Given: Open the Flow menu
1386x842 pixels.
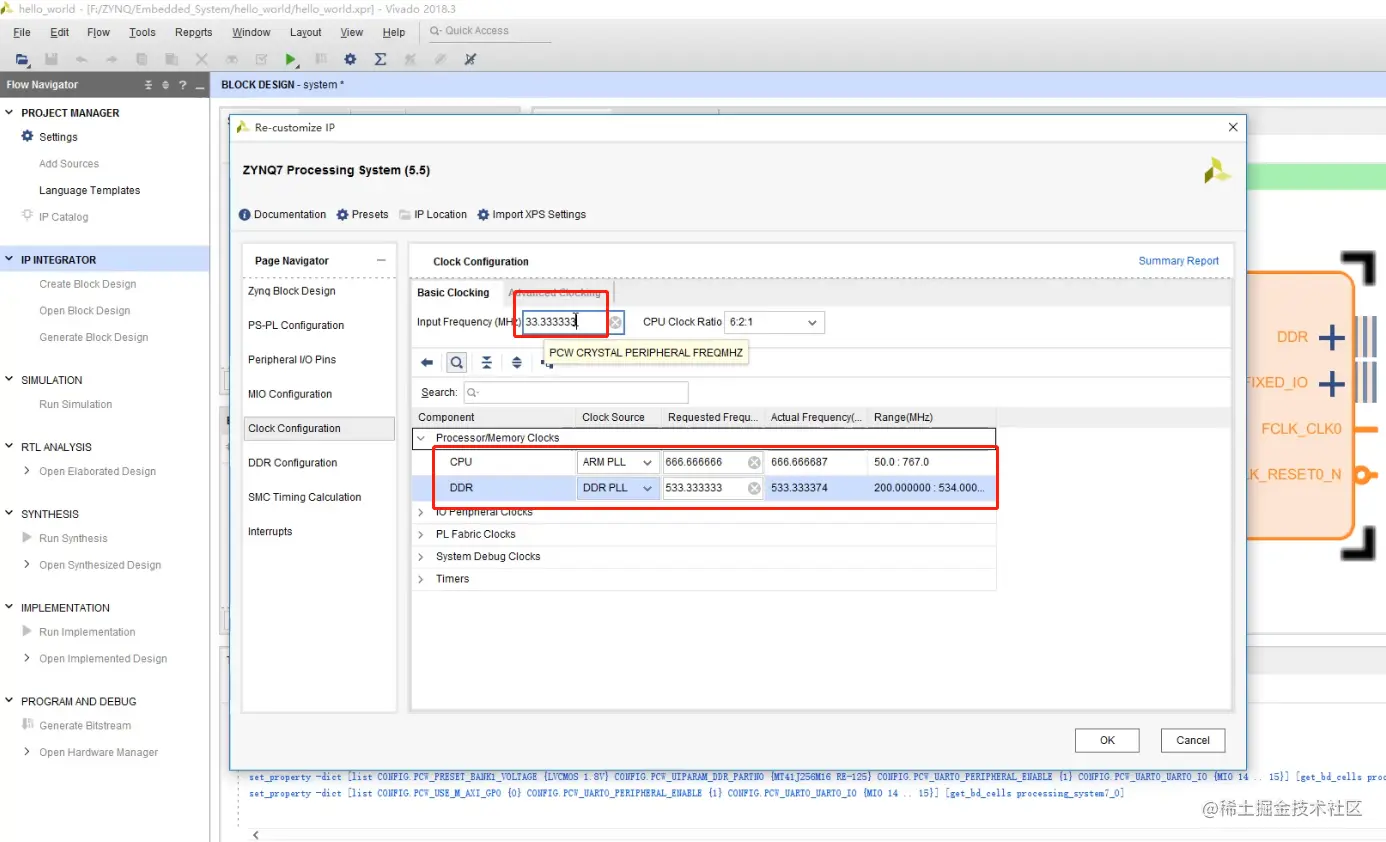Looking at the screenshot, I should tap(98, 32).
